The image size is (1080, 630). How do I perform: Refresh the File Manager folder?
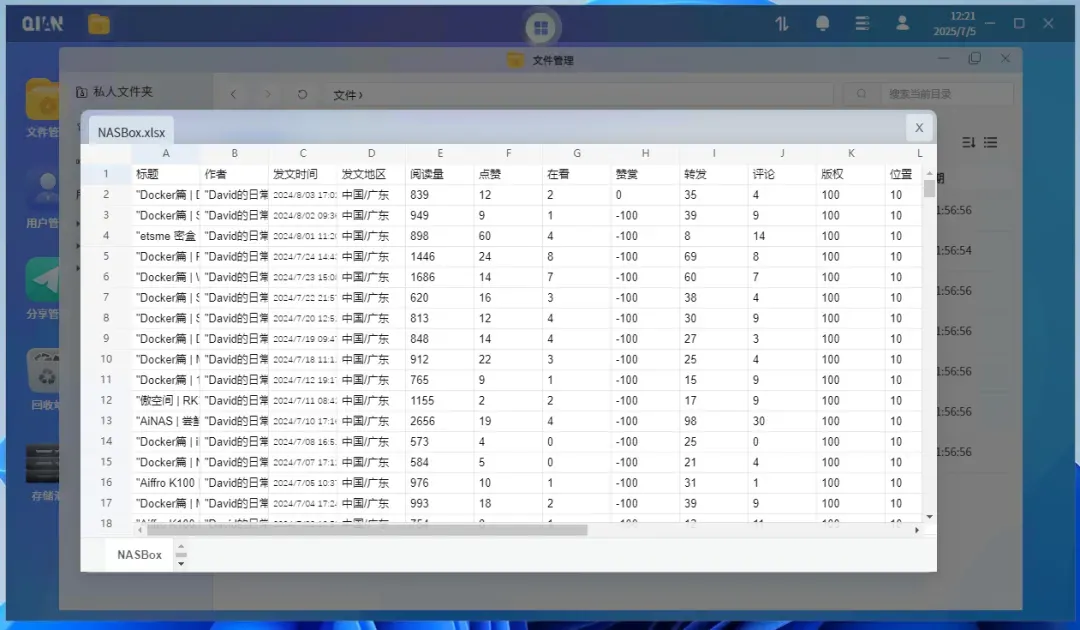(x=302, y=94)
